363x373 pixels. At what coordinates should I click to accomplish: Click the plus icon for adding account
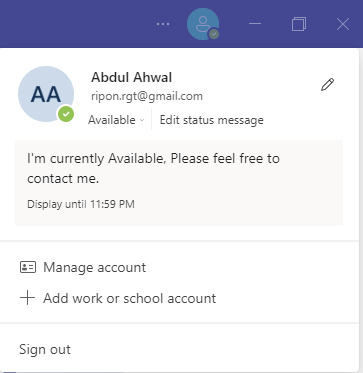(28, 298)
